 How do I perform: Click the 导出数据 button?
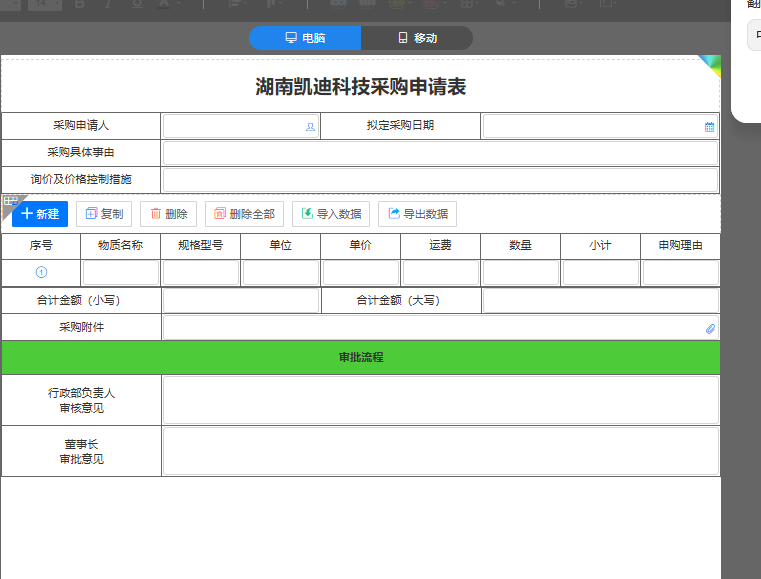pos(417,214)
